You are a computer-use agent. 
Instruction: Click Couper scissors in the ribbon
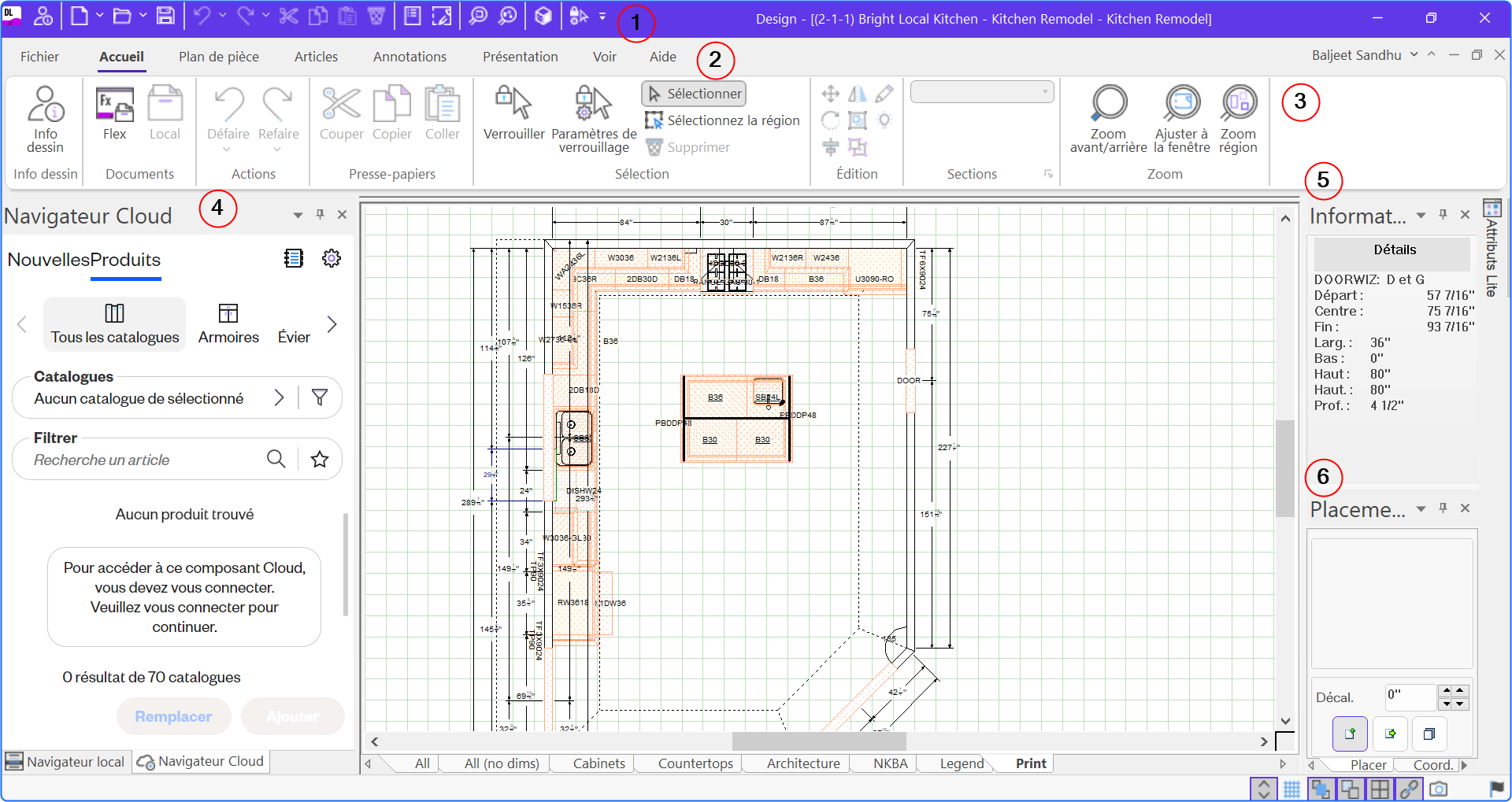click(341, 114)
